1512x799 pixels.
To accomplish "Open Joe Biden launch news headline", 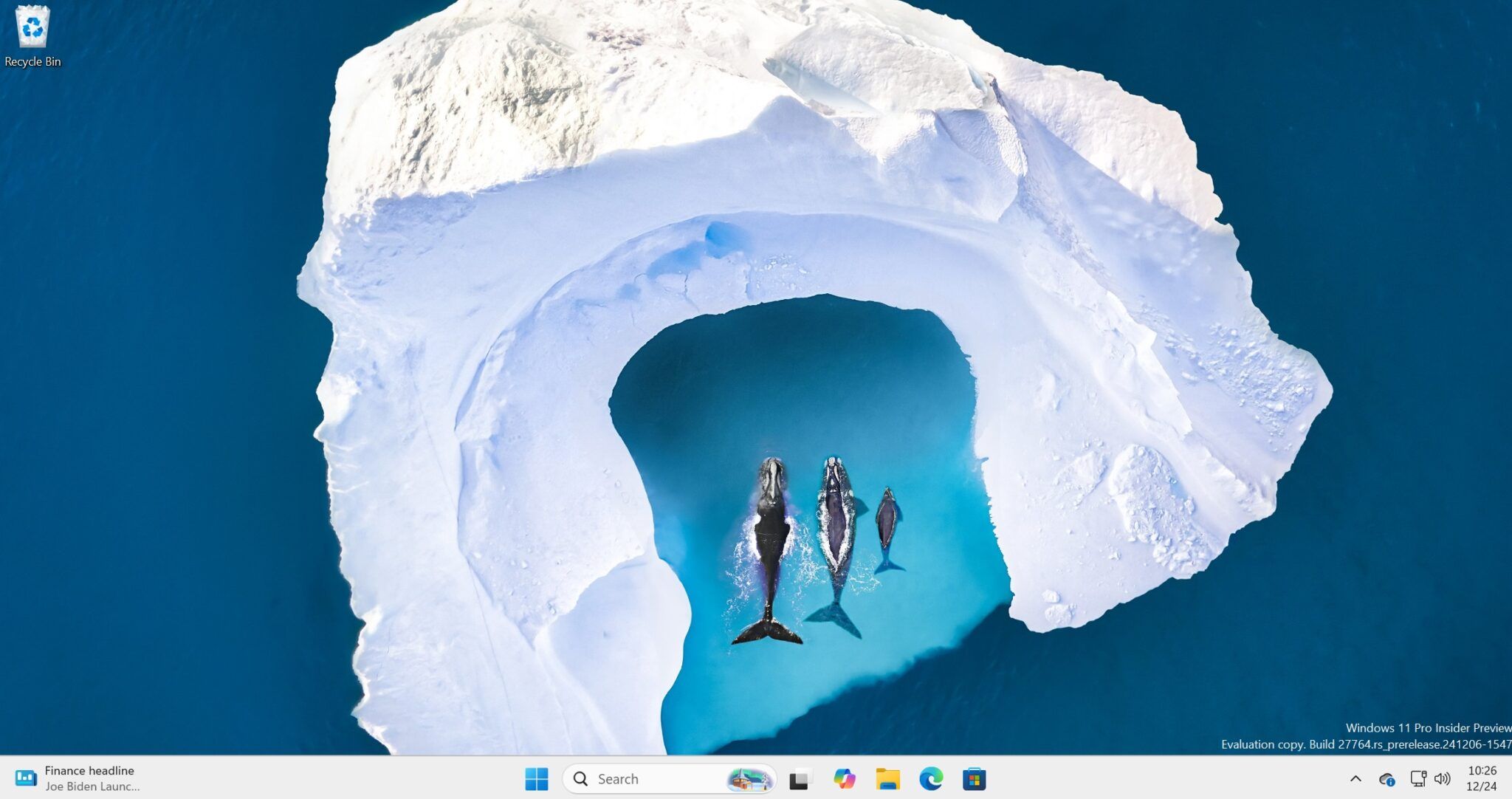I will [x=90, y=780].
